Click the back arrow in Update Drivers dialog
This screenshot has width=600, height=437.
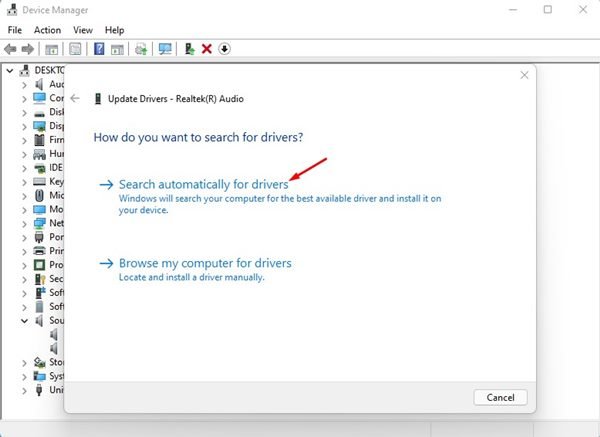tap(75, 99)
